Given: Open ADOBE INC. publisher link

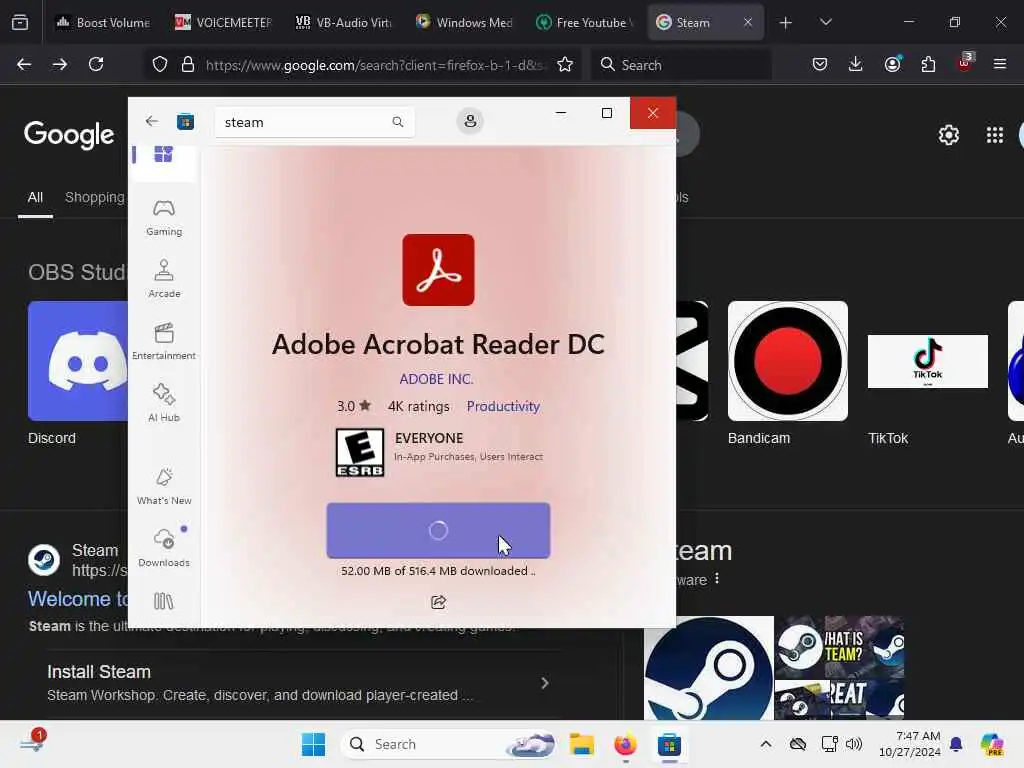Looking at the screenshot, I should (x=436, y=379).
